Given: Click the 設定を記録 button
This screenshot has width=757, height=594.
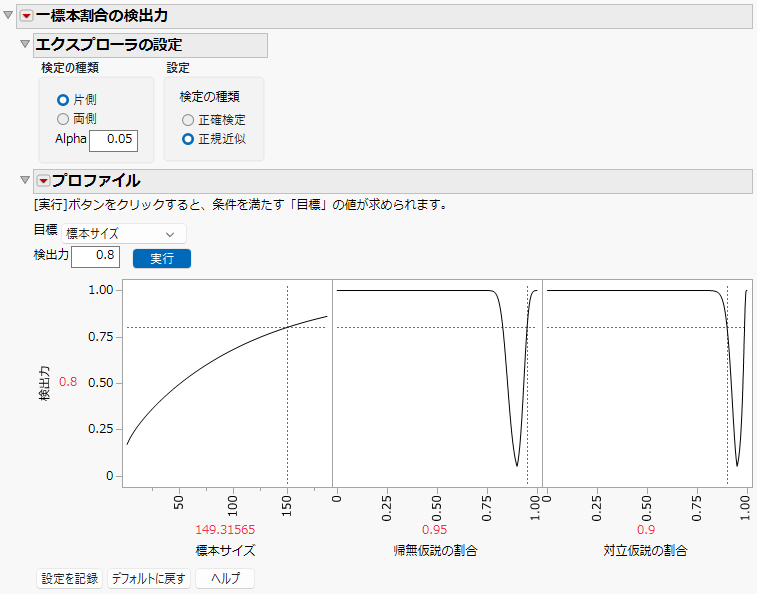Looking at the screenshot, I should tap(70, 579).
